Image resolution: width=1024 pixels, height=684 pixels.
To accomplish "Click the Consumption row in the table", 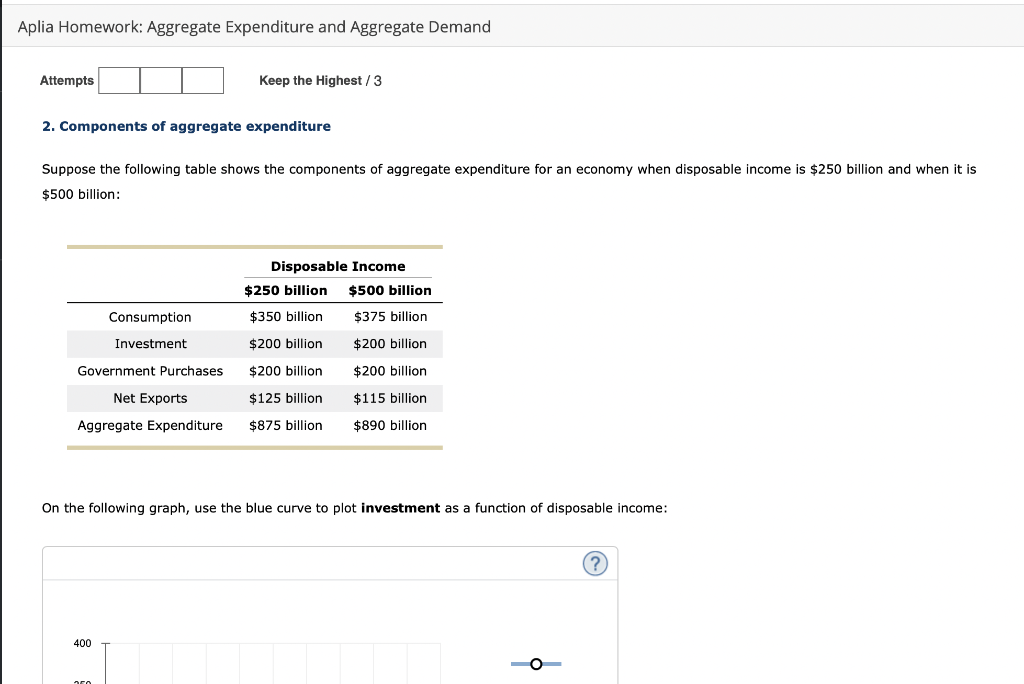I will tap(150, 317).
